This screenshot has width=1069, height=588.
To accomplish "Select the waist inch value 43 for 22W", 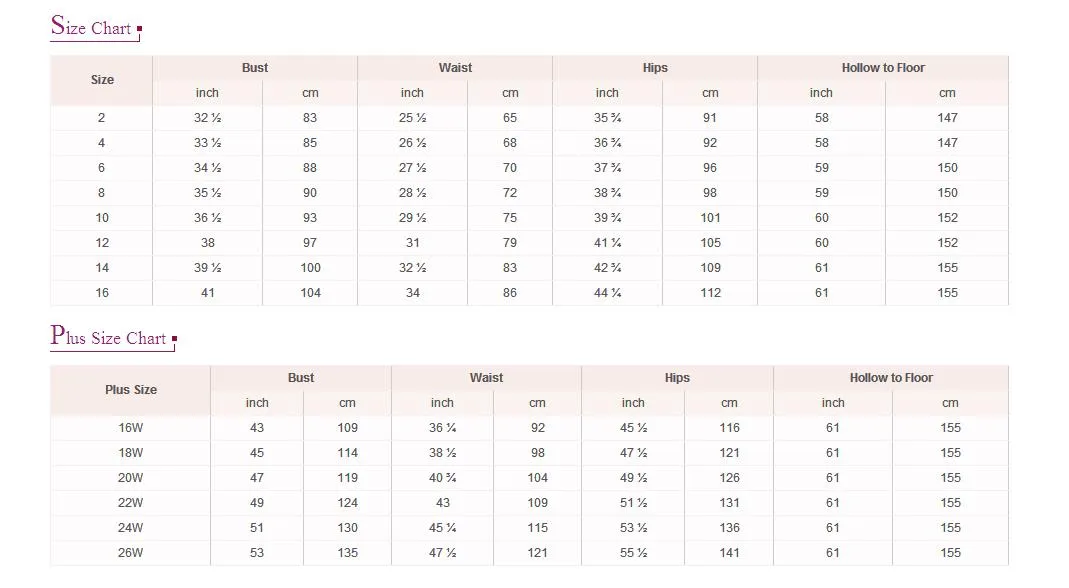I will coord(442,503).
